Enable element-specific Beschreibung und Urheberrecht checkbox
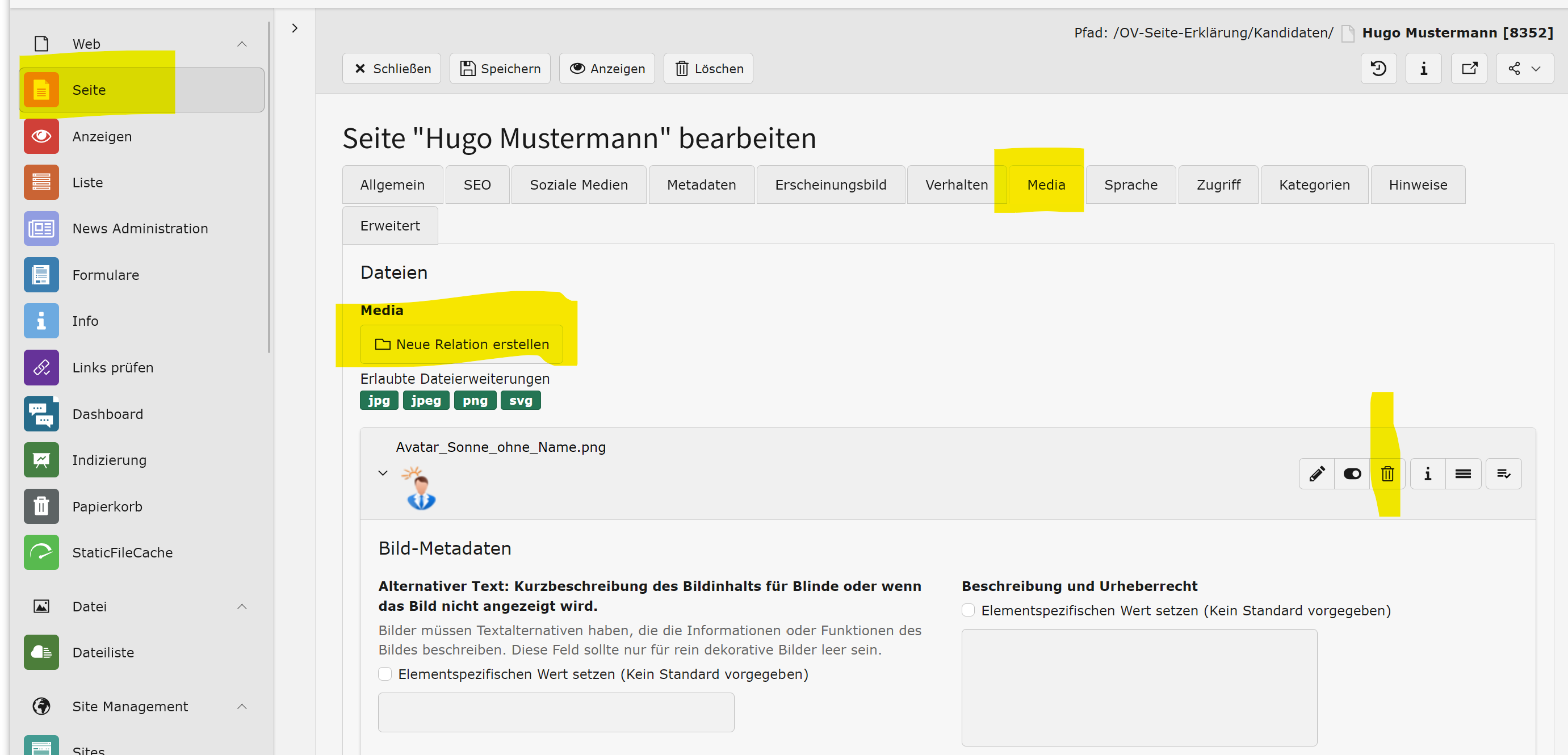1568x755 pixels. tap(969, 610)
